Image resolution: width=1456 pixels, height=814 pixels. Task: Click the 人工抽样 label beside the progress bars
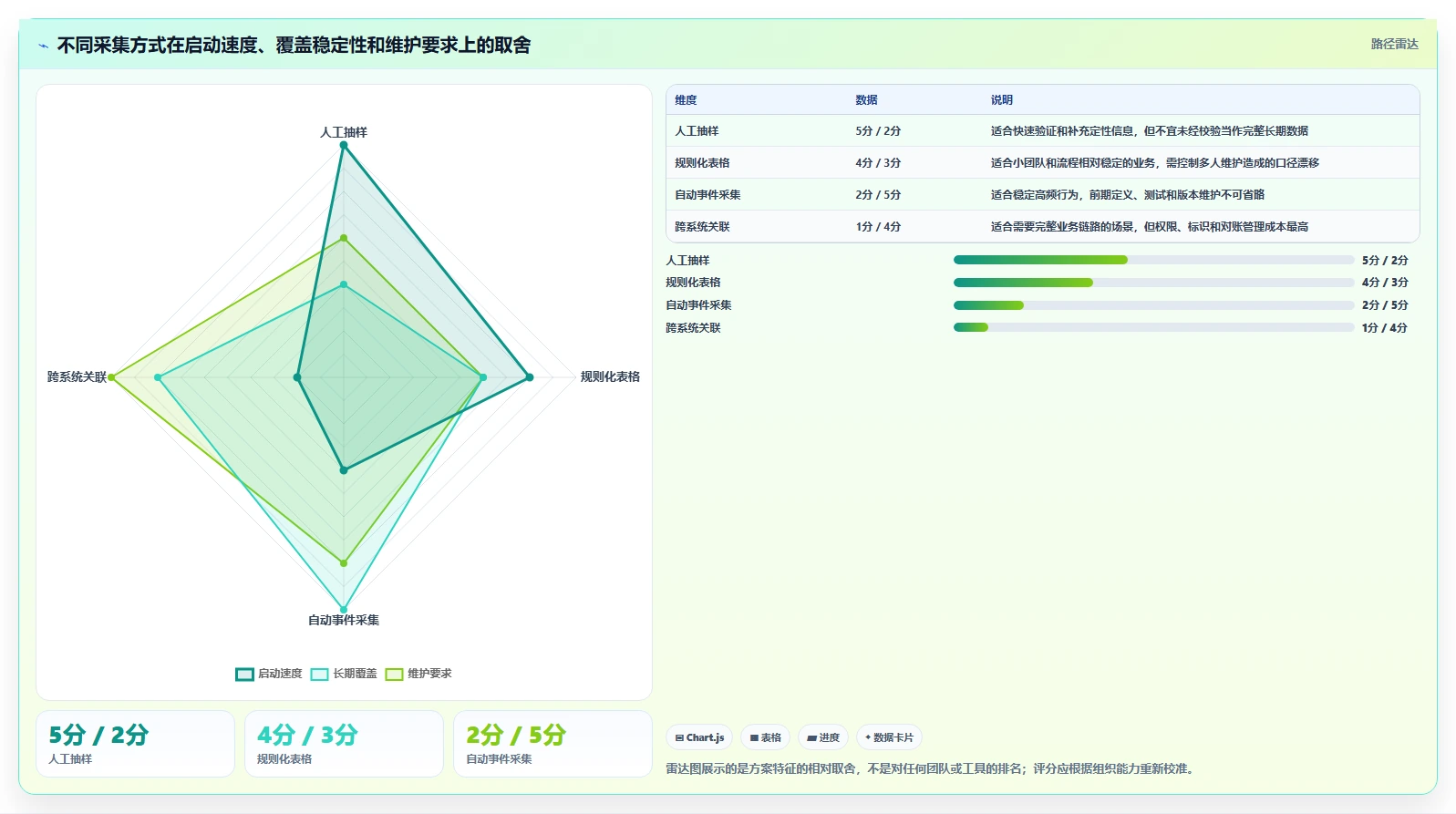coord(687,261)
